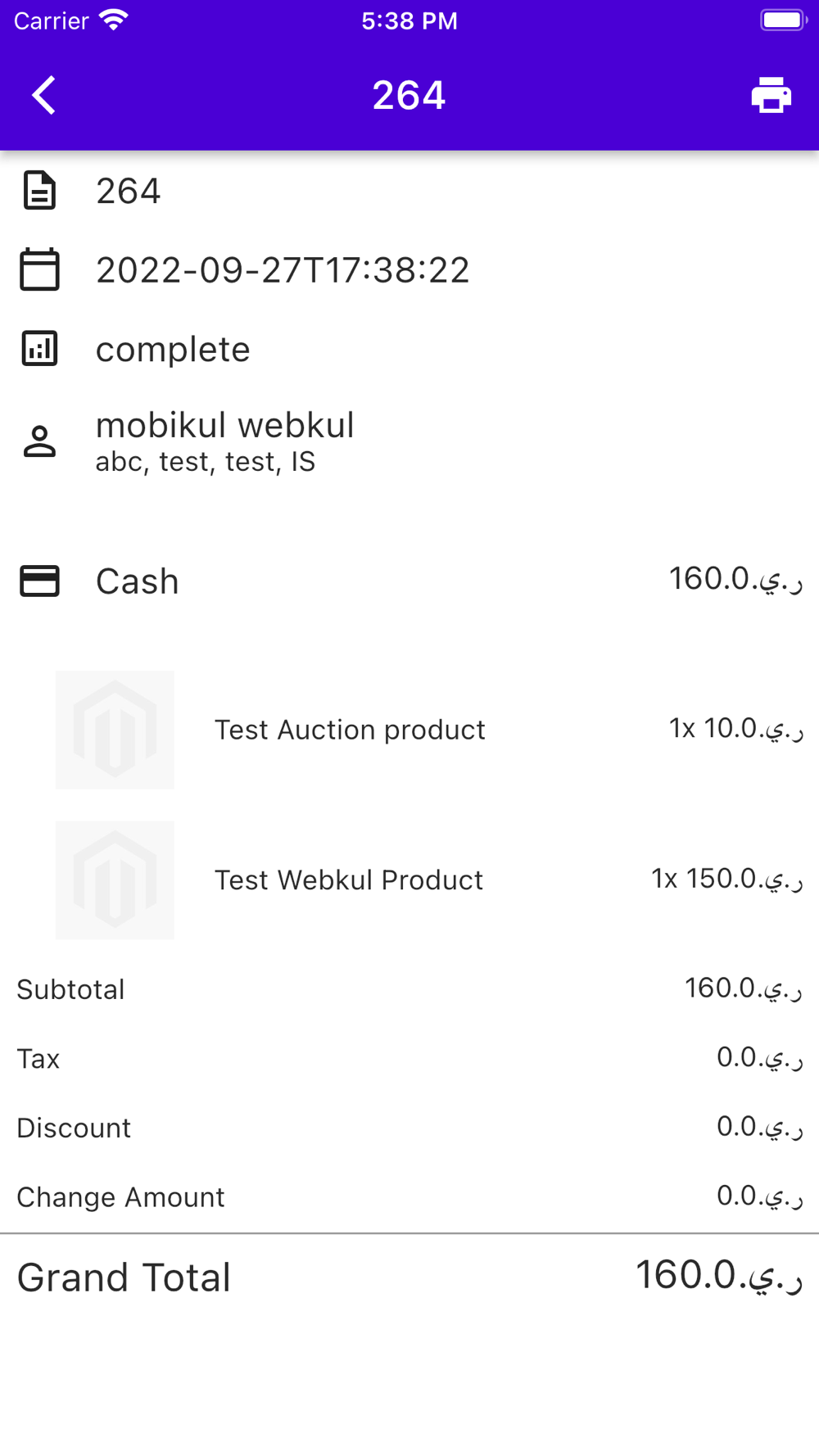Tap the Change Amount row label
This screenshot has height=1456, width=819.
pos(120,1197)
